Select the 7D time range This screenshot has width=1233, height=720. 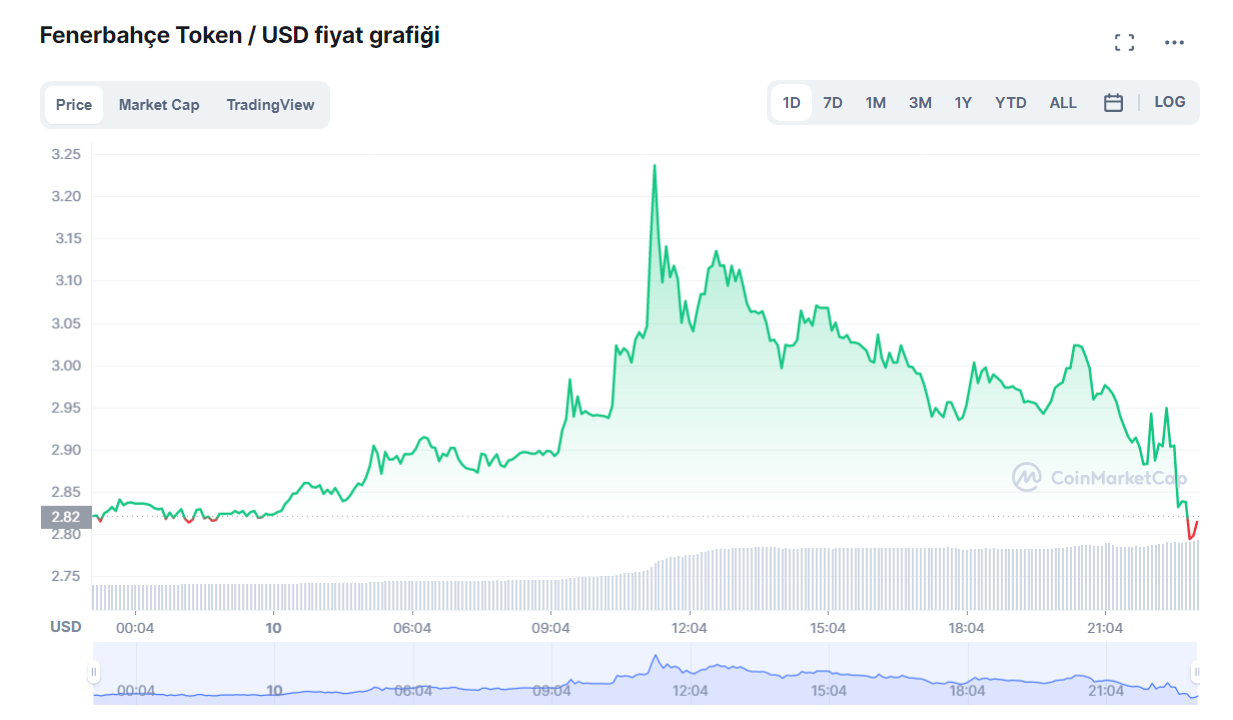click(x=832, y=102)
